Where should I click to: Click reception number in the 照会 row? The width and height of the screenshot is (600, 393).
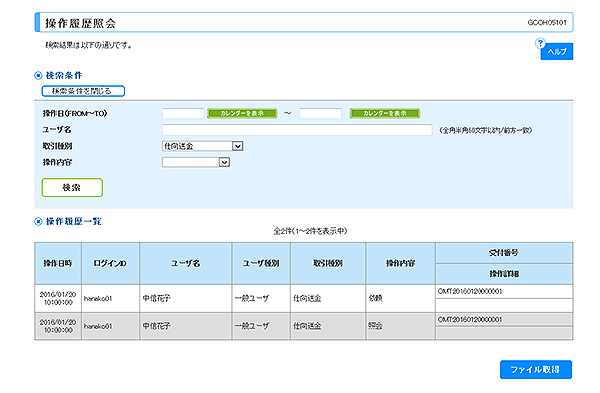(x=470, y=320)
